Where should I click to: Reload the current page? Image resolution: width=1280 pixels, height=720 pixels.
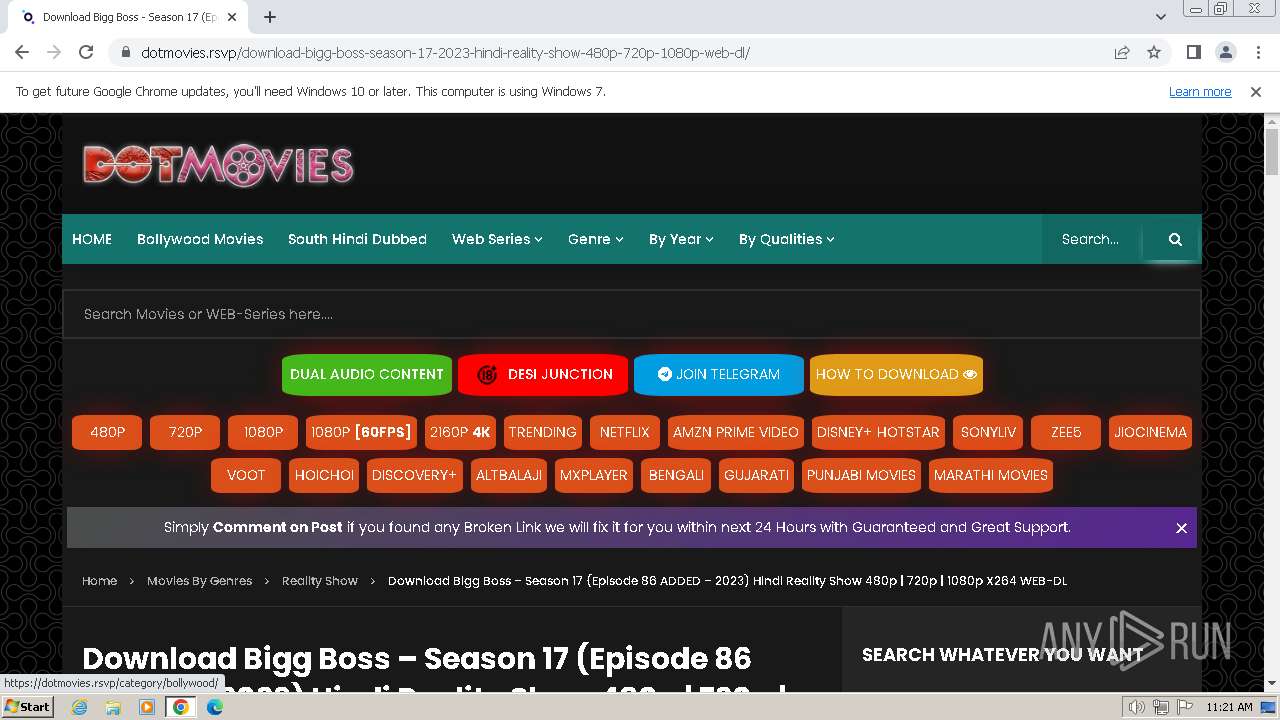86,53
